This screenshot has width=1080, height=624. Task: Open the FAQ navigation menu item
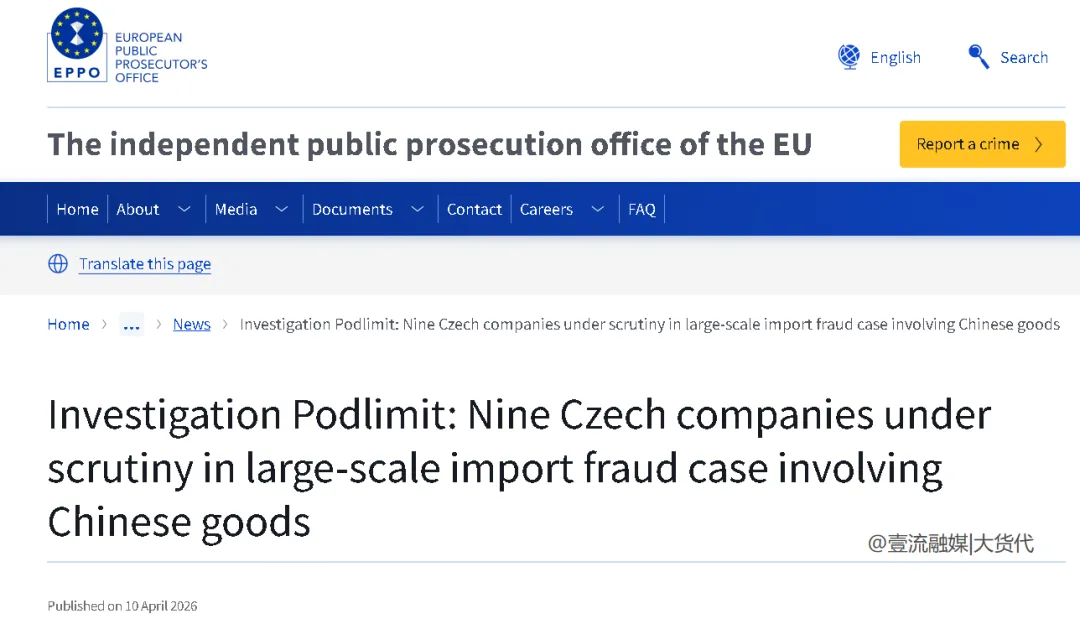pyautogui.click(x=642, y=209)
